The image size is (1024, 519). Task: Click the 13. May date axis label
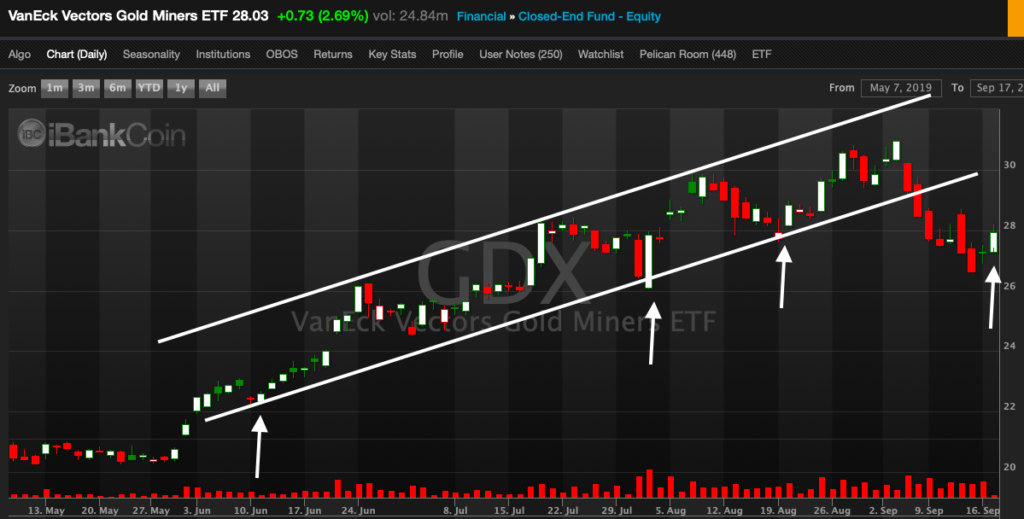(x=46, y=510)
